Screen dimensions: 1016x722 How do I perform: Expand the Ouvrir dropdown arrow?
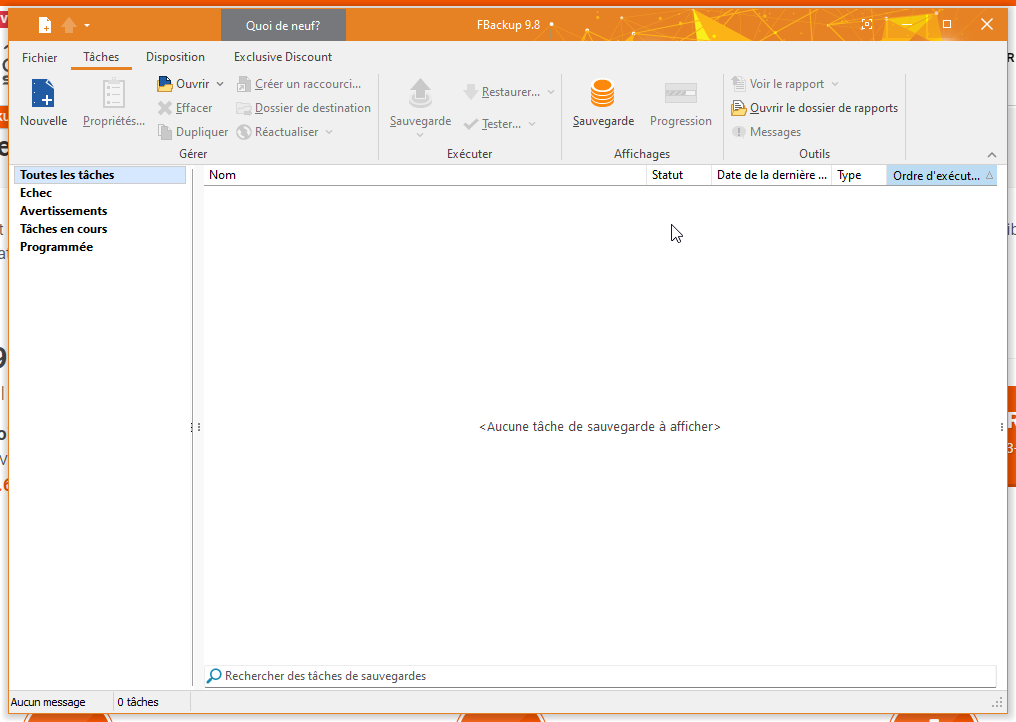(220, 84)
